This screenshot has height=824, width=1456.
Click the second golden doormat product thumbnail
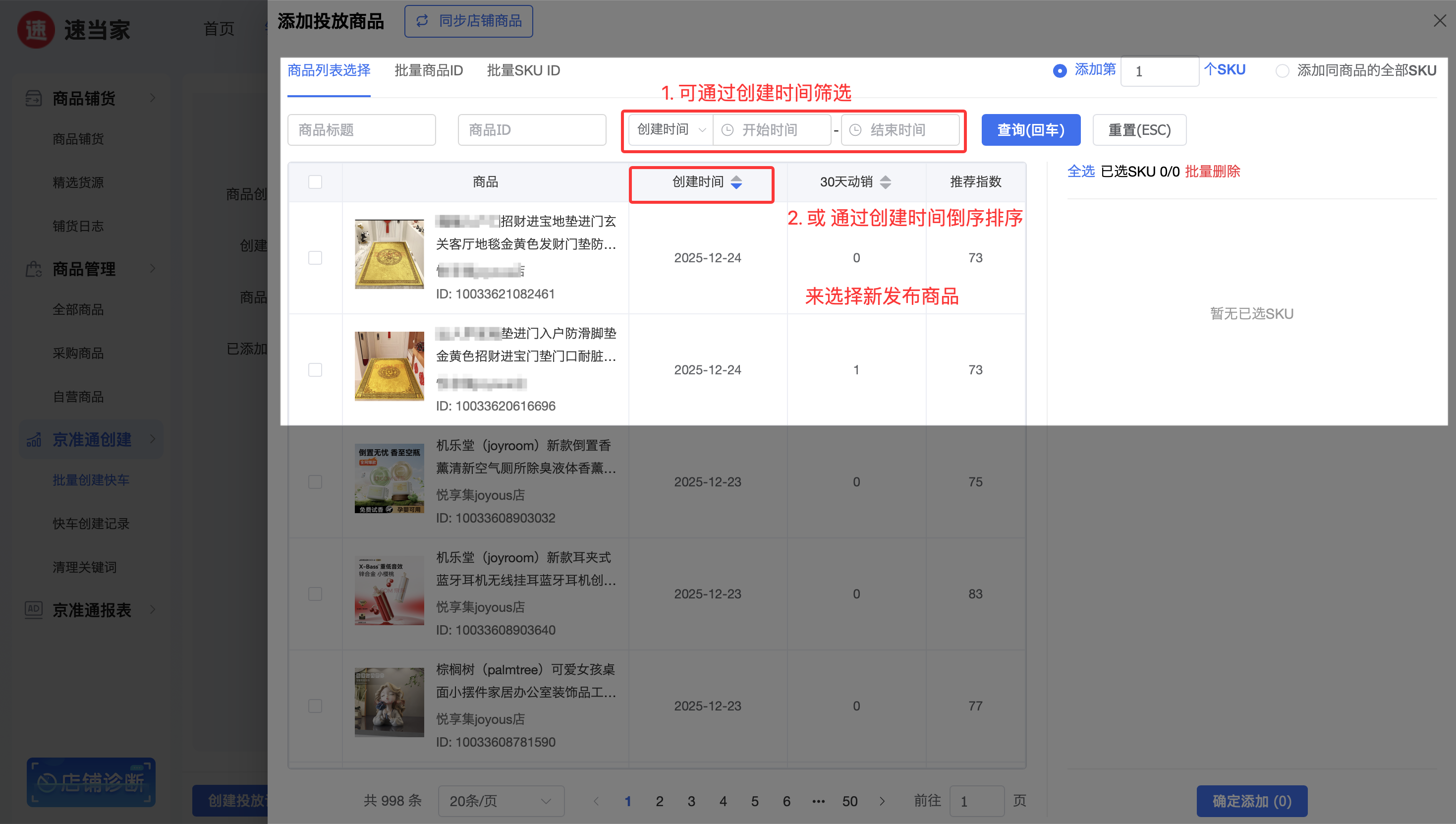coord(389,366)
